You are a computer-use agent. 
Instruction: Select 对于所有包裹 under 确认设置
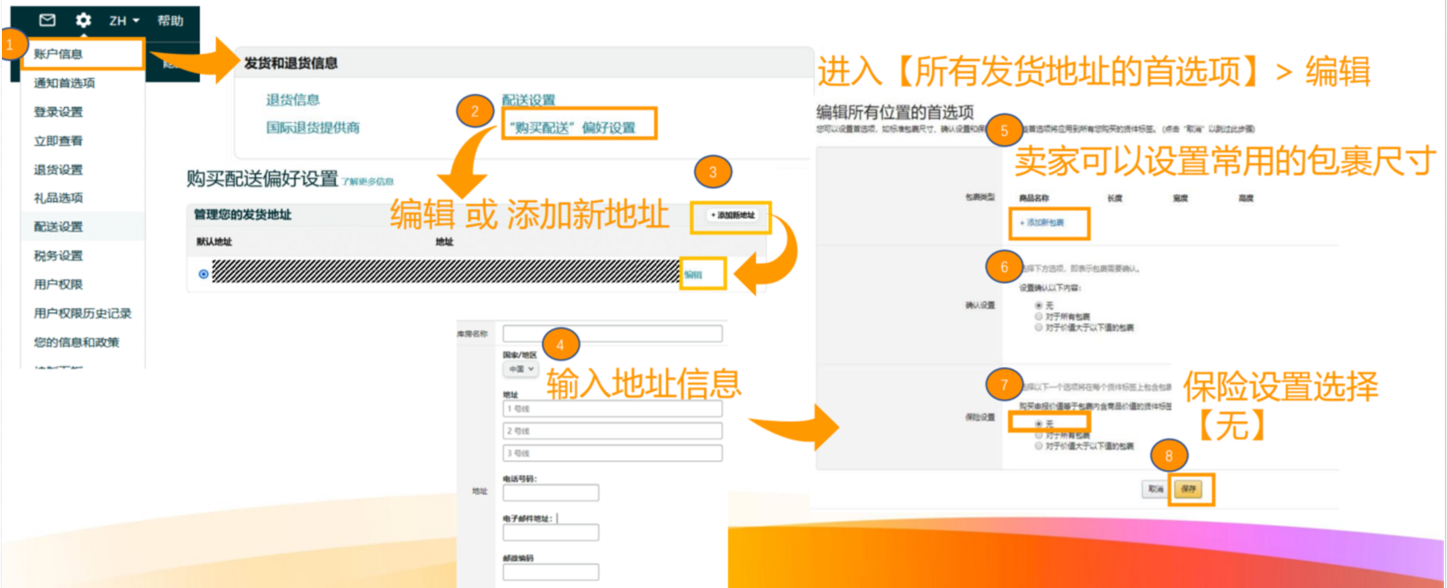(1038, 316)
